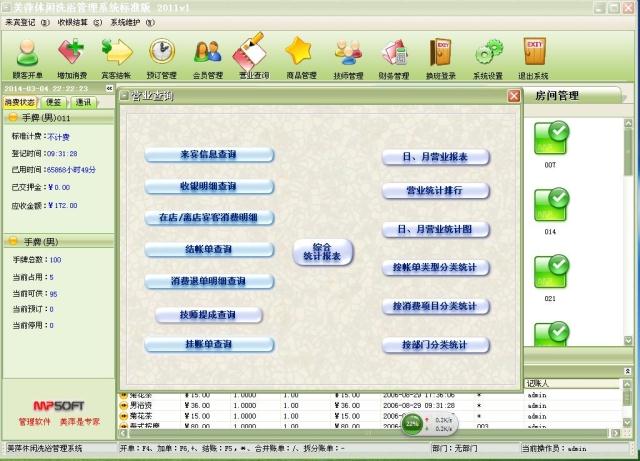
Task: Click the table horizontal scrollbar left arrow
Action: pos(122,433)
